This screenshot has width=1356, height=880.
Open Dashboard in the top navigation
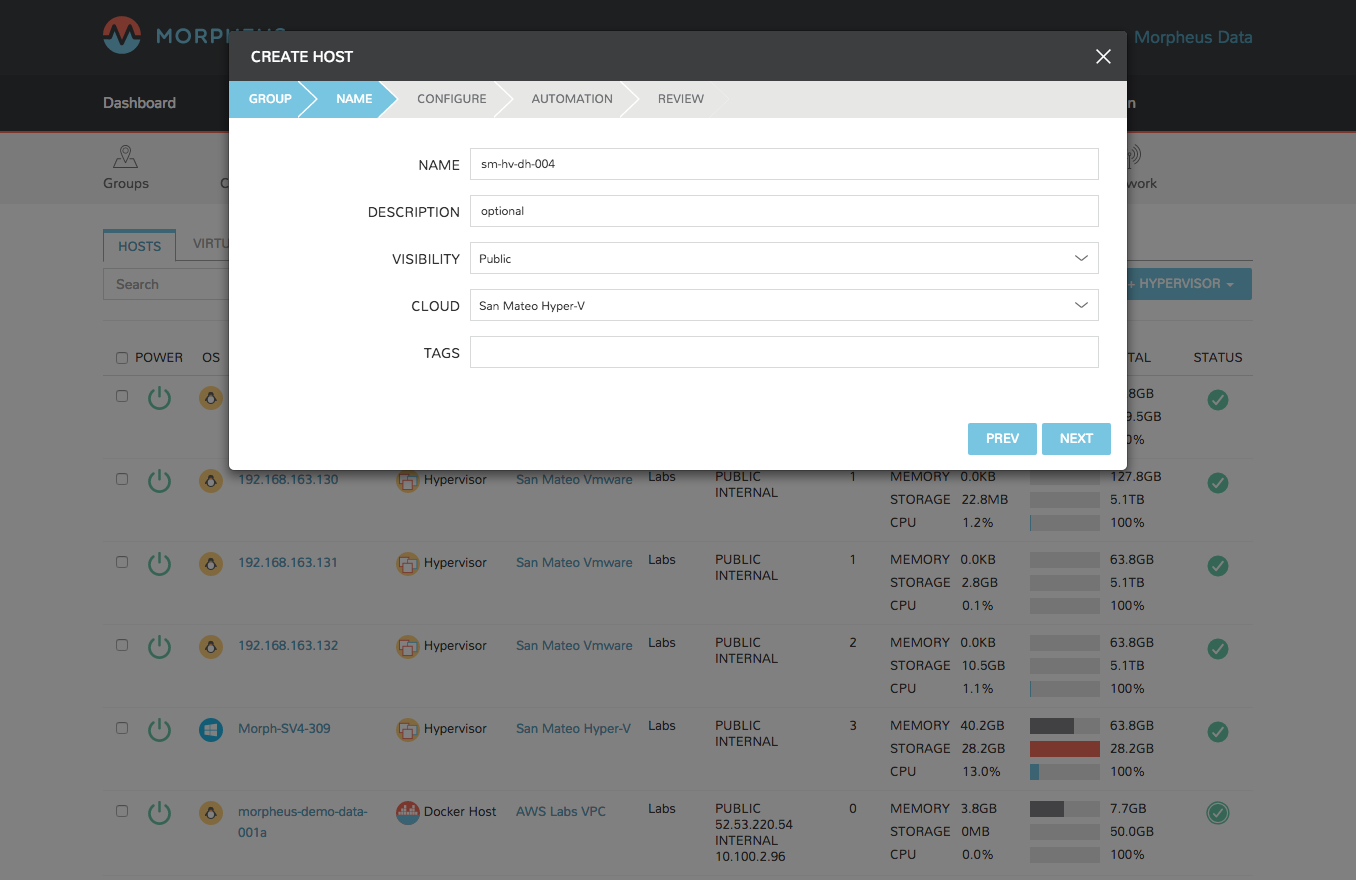pos(140,103)
